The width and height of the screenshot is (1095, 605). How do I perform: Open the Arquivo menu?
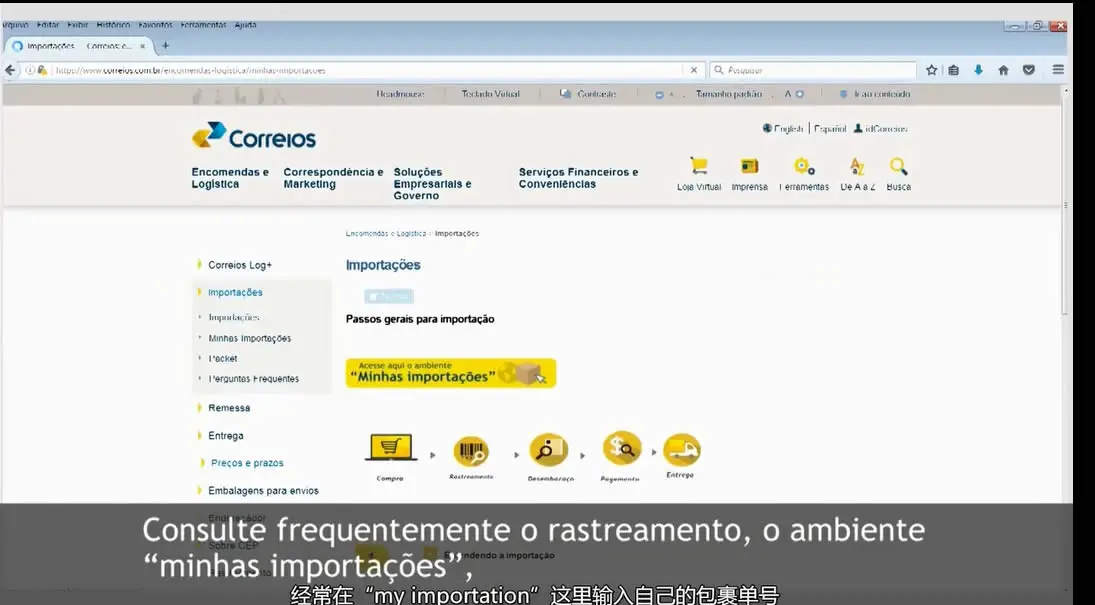click(14, 24)
